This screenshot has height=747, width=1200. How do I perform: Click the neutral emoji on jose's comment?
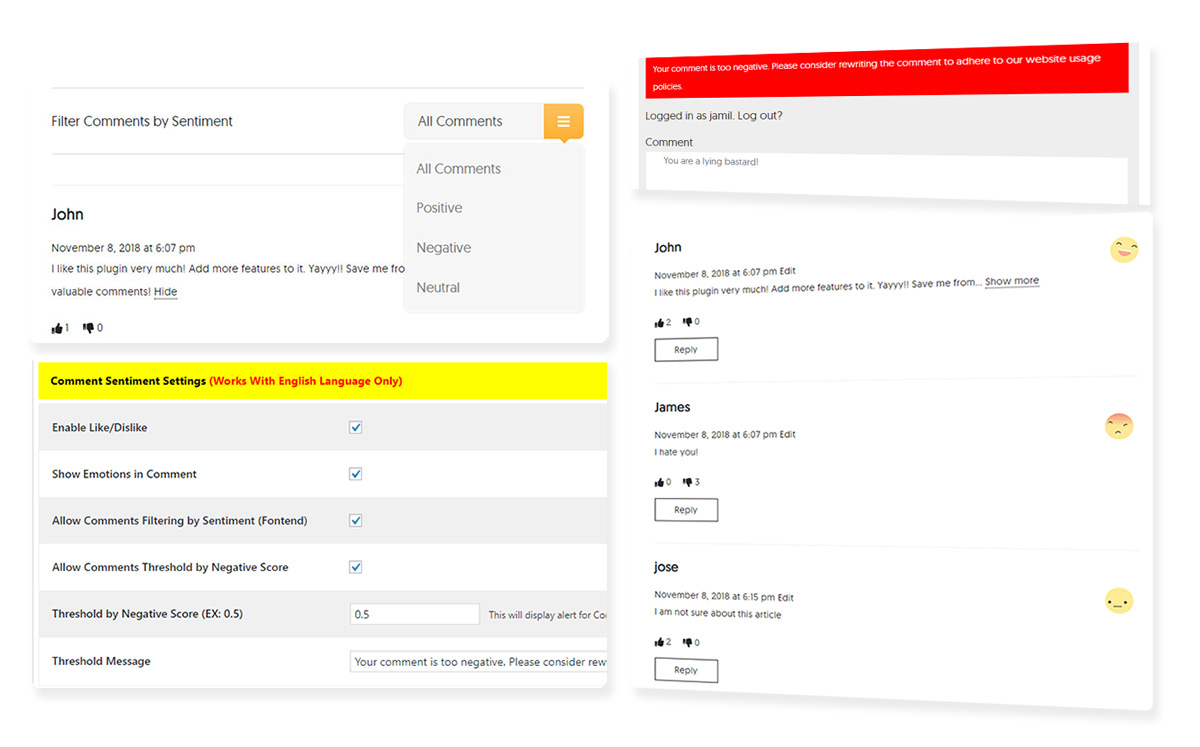click(1119, 600)
